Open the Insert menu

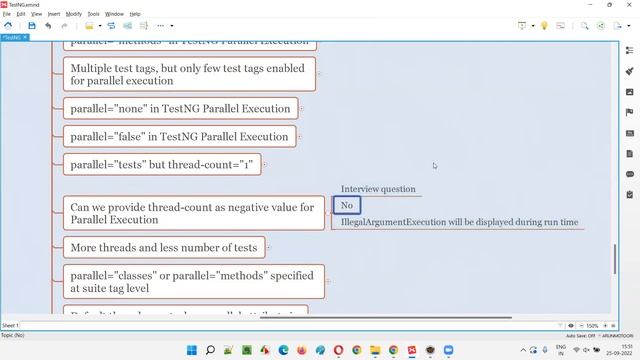(x=54, y=14)
